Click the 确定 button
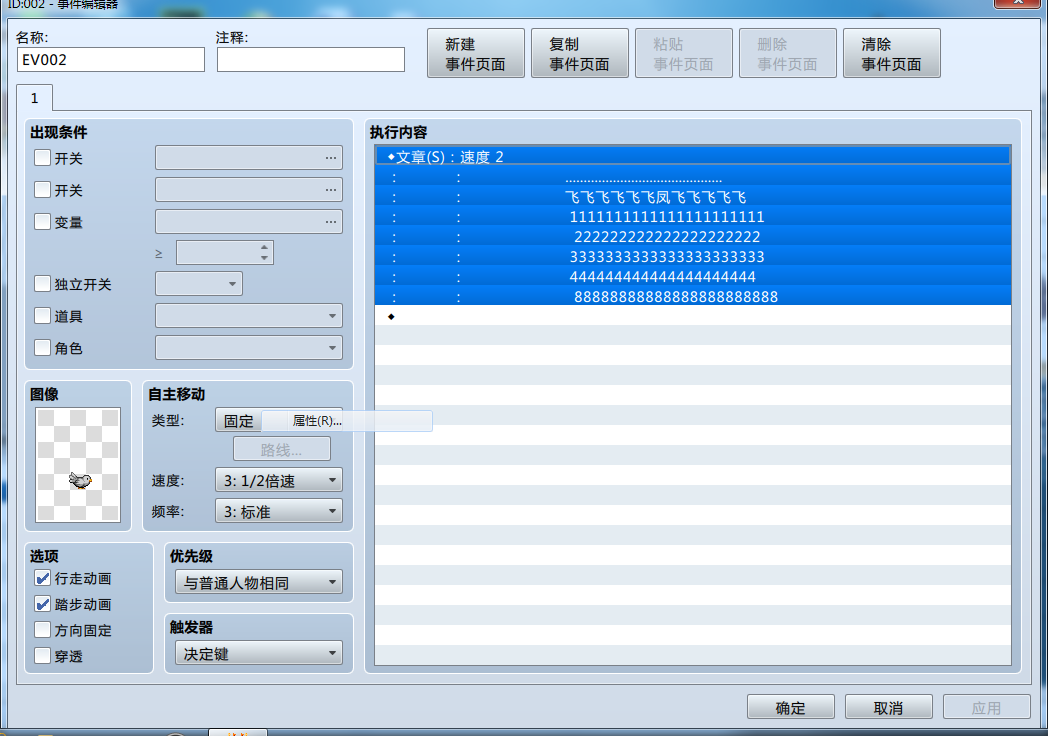 coord(790,707)
